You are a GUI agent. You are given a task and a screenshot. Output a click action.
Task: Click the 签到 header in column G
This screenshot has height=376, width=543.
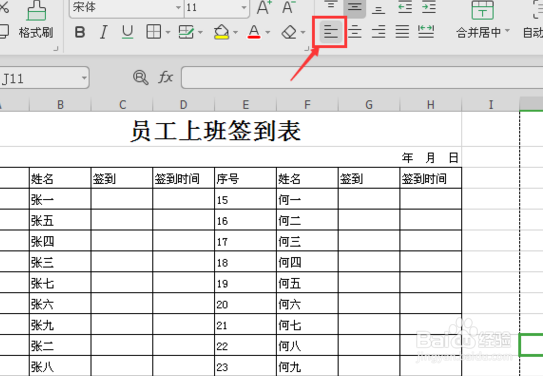click(x=369, y=179)
